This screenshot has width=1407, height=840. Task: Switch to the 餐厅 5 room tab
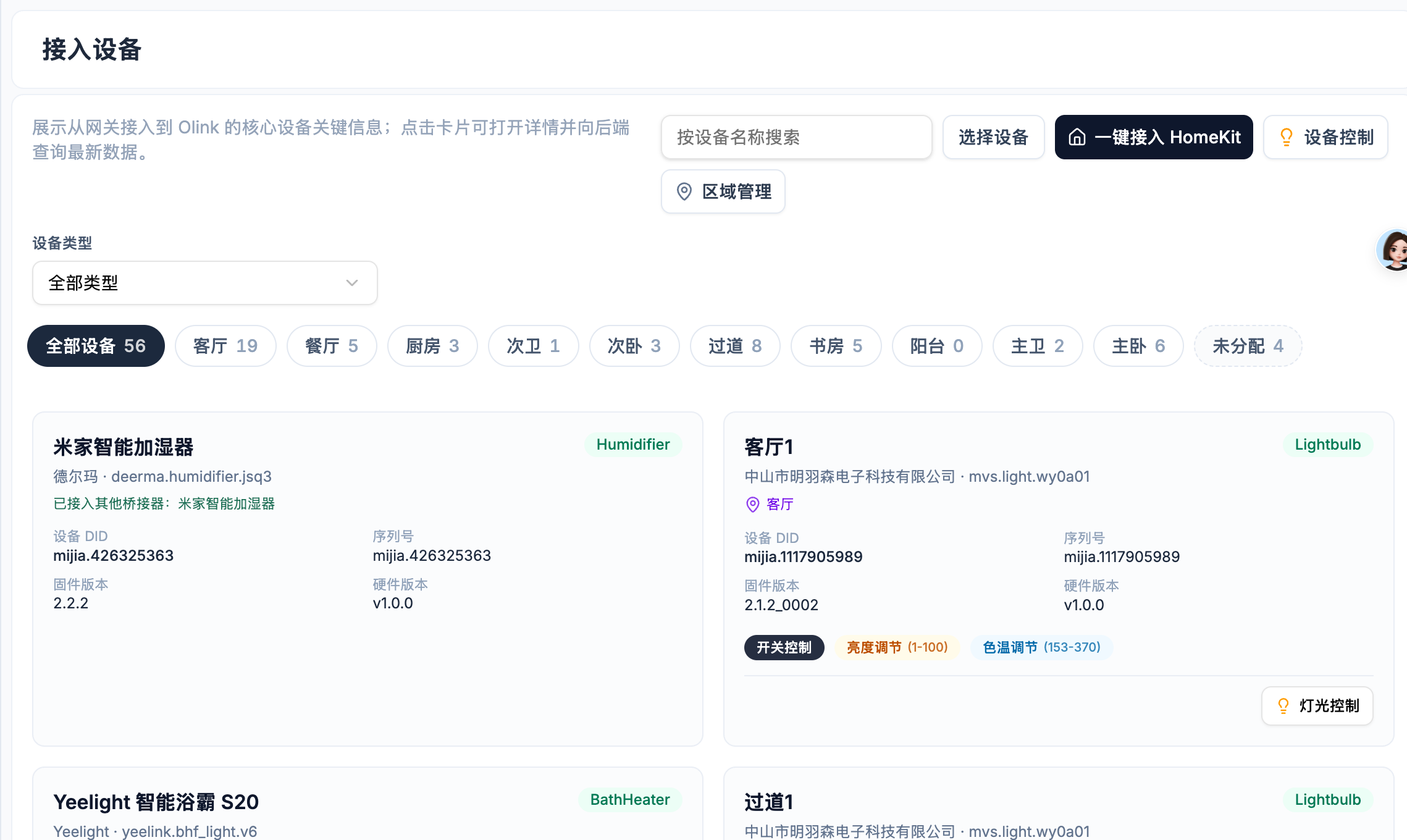point(332,346)
